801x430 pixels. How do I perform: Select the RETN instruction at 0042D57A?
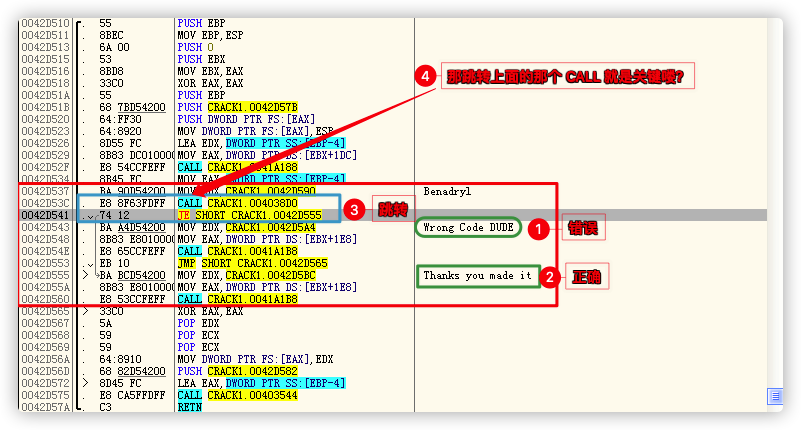tap(188, 407)
